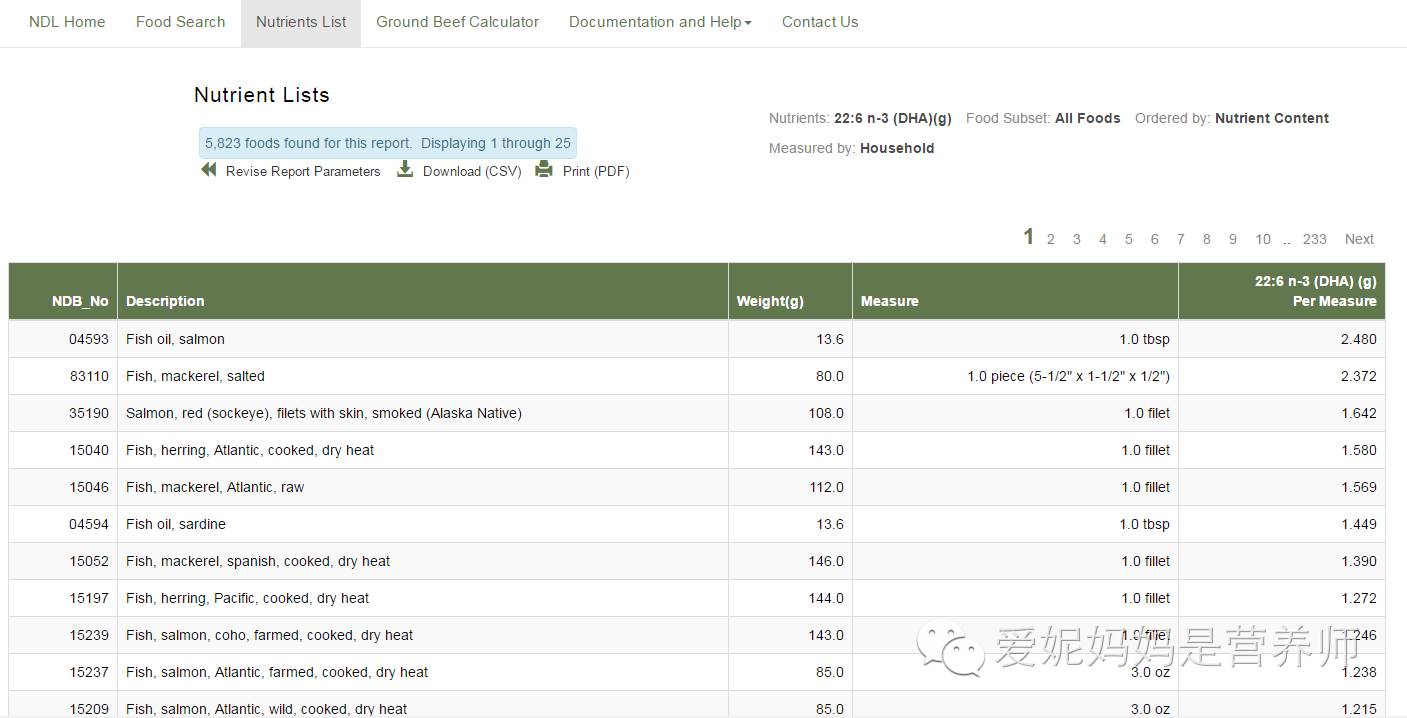Jump to last page 233
The image size is (1407, 718).
[1315, 239]
